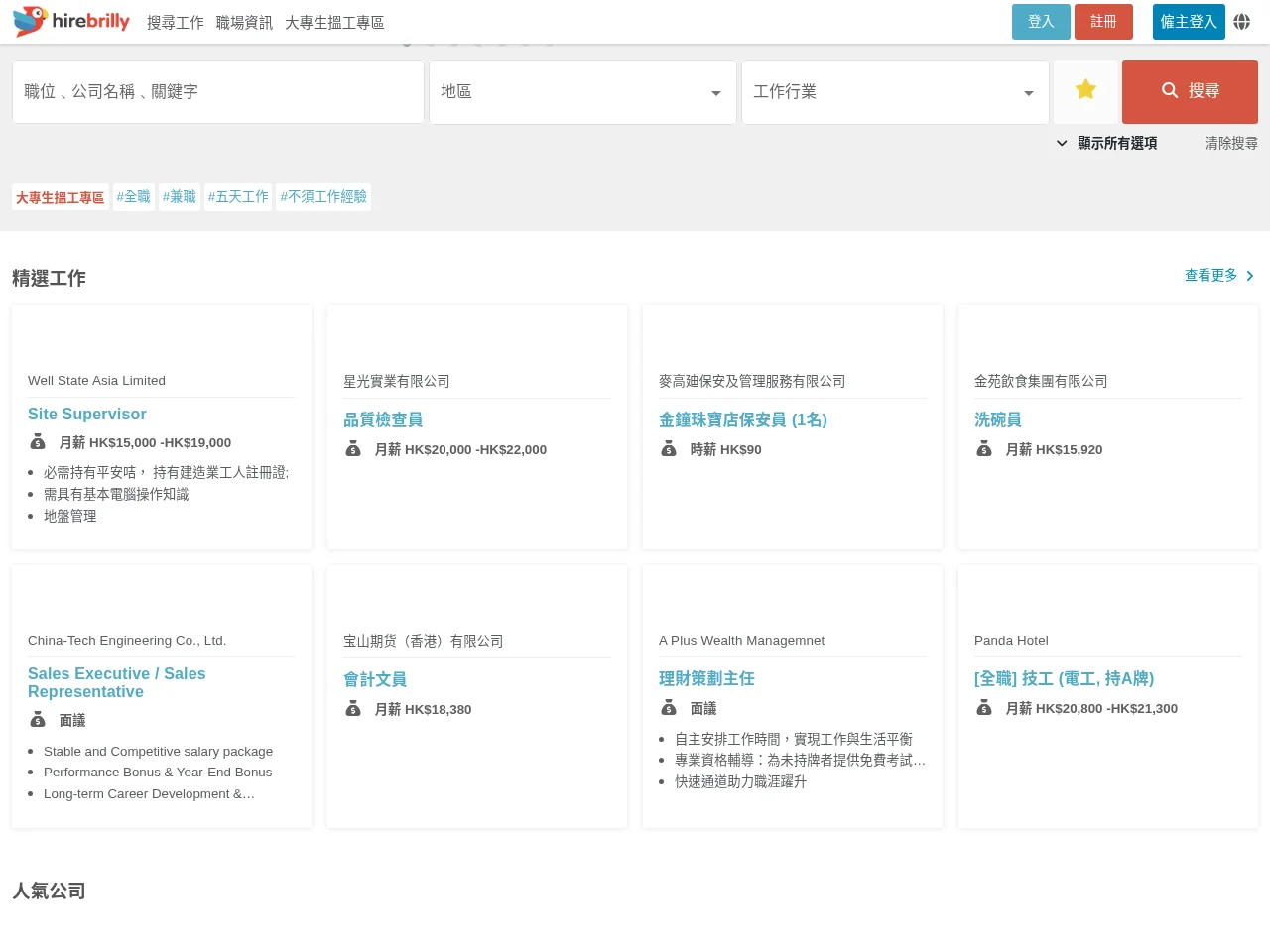Click the red 搜尋 search button
The width and height of the screenshot is (1270, 952).
click(1190, 91)
